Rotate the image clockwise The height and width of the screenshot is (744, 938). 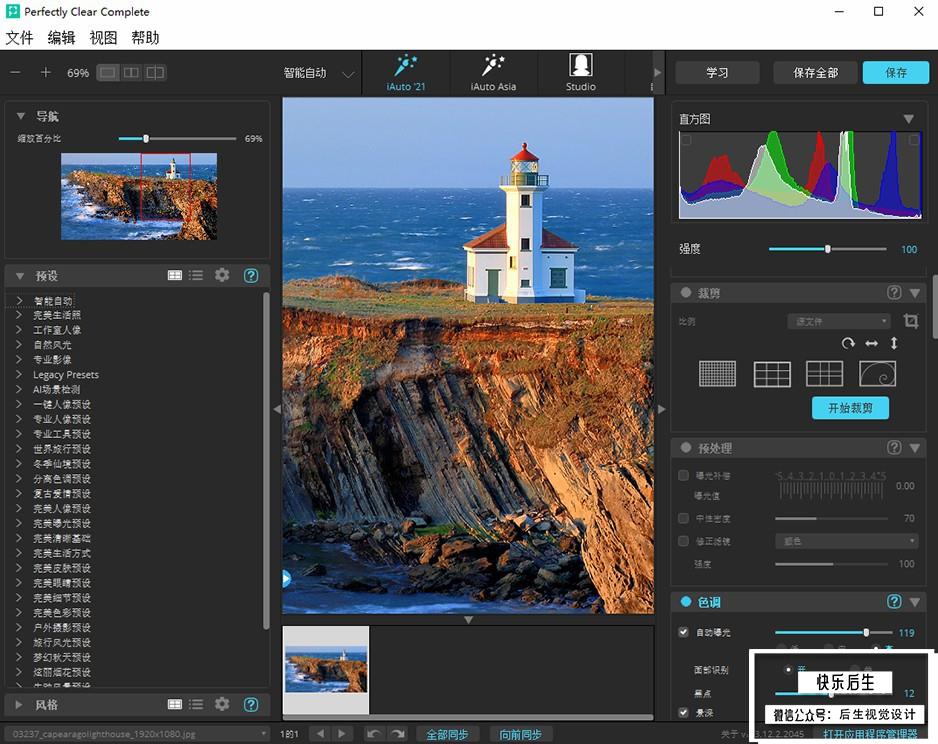(848, 343)
